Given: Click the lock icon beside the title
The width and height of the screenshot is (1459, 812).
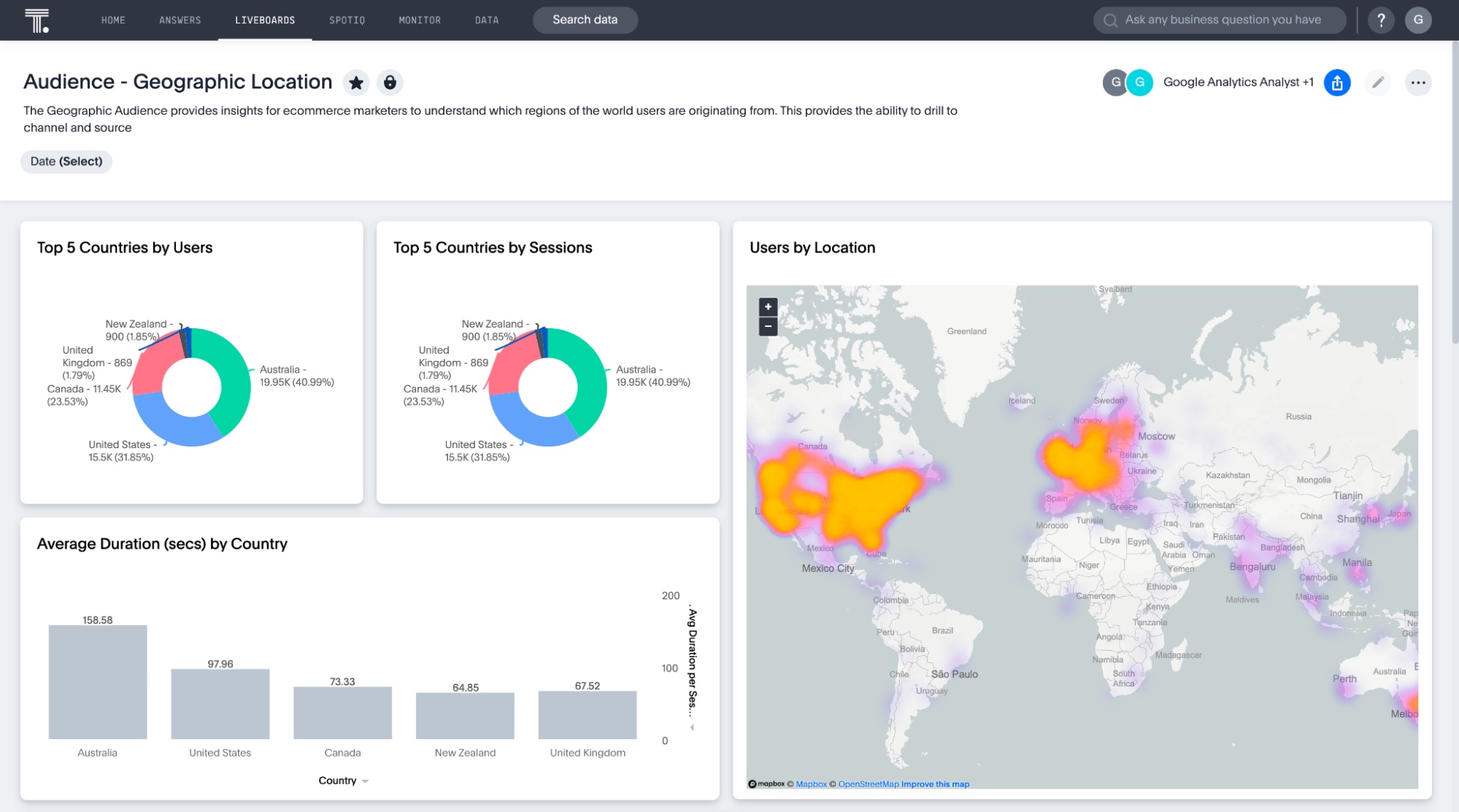Looking at the screenshot, I should [390, 82].
